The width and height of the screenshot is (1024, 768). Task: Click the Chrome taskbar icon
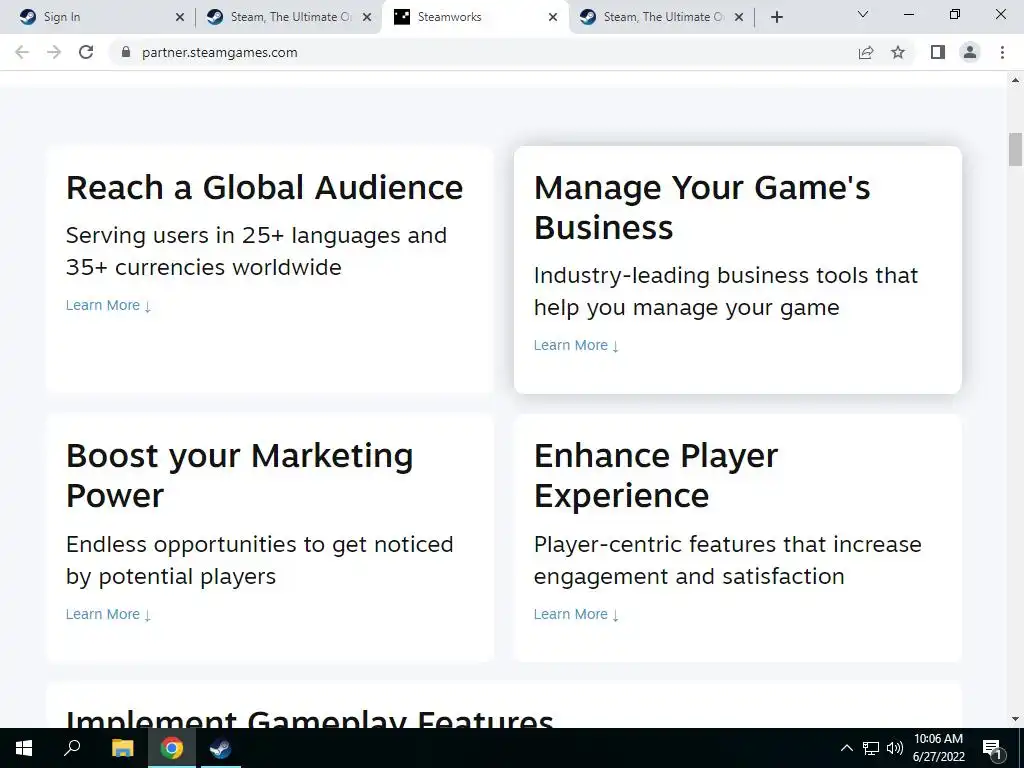click(x=171, y=748)
